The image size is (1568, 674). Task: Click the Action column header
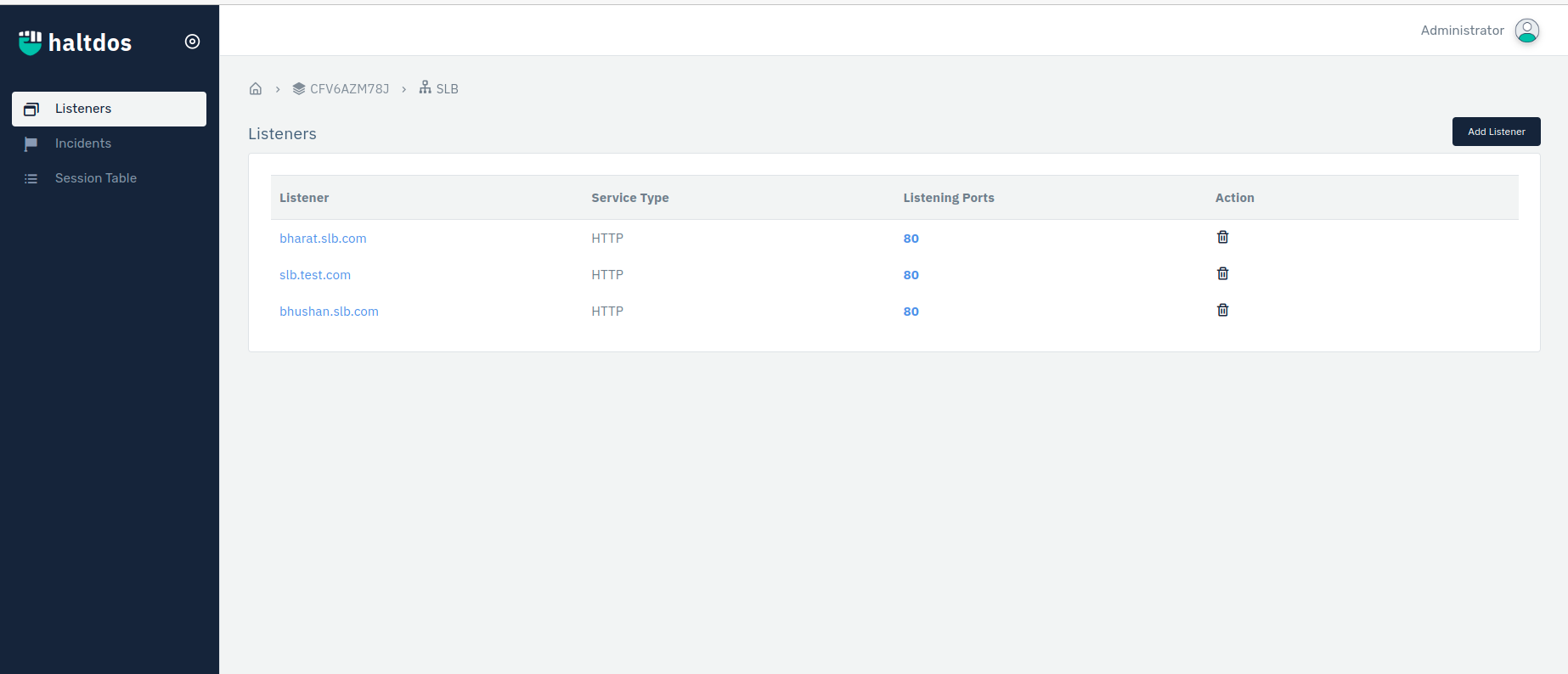[x=1234, y=198]
